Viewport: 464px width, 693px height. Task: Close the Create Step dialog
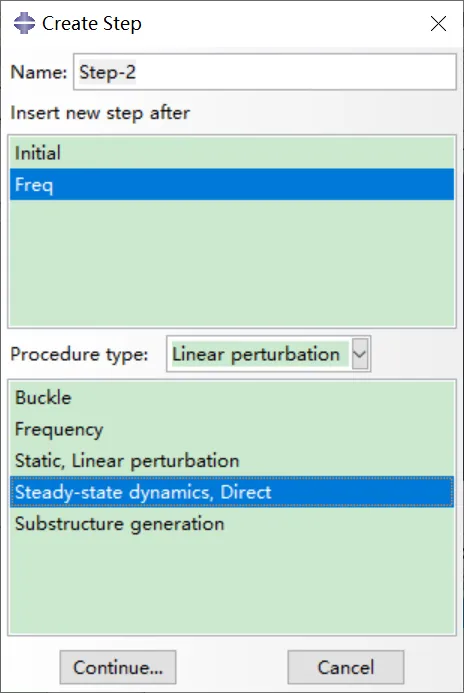coord(438,23)
